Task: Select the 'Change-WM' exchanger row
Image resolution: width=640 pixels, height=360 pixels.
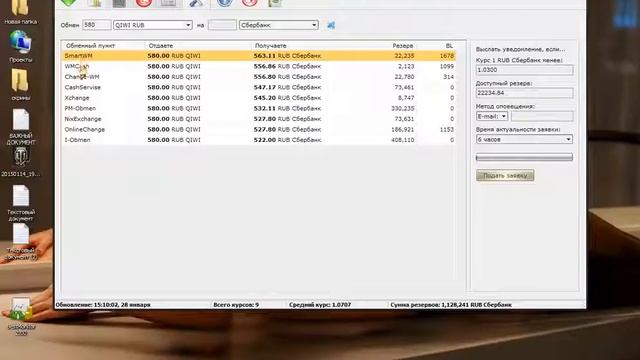Action: (259, 77)
